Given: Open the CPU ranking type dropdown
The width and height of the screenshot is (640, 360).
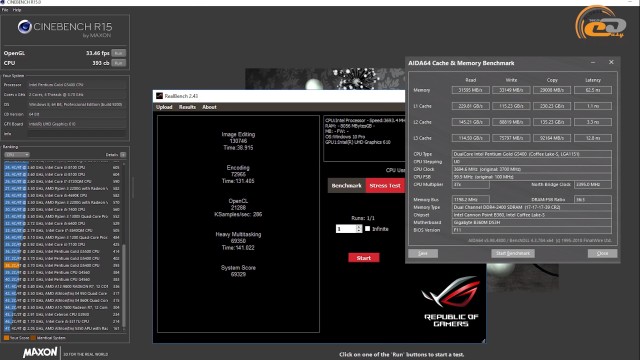Looking at the screenshot, I should click(17, 155).
